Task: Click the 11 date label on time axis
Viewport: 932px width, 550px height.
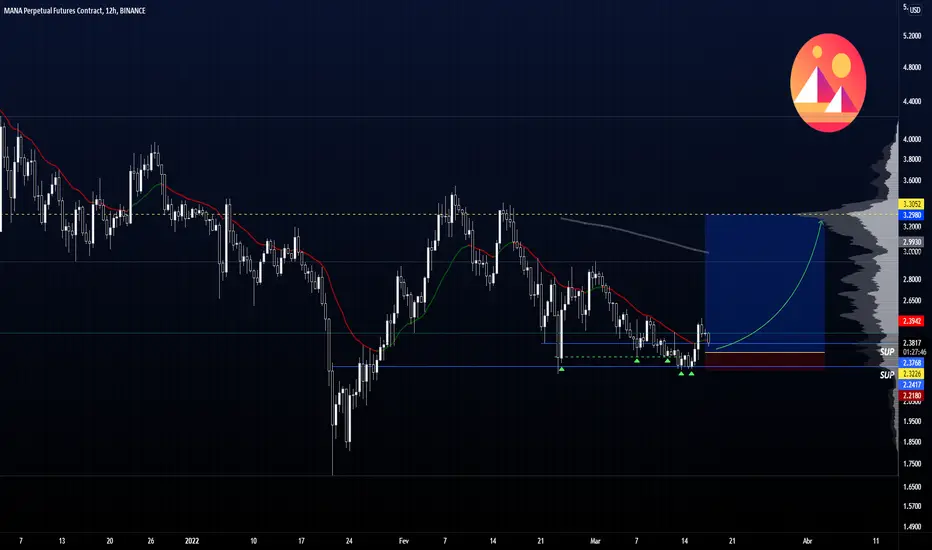Action: [876, 541]
